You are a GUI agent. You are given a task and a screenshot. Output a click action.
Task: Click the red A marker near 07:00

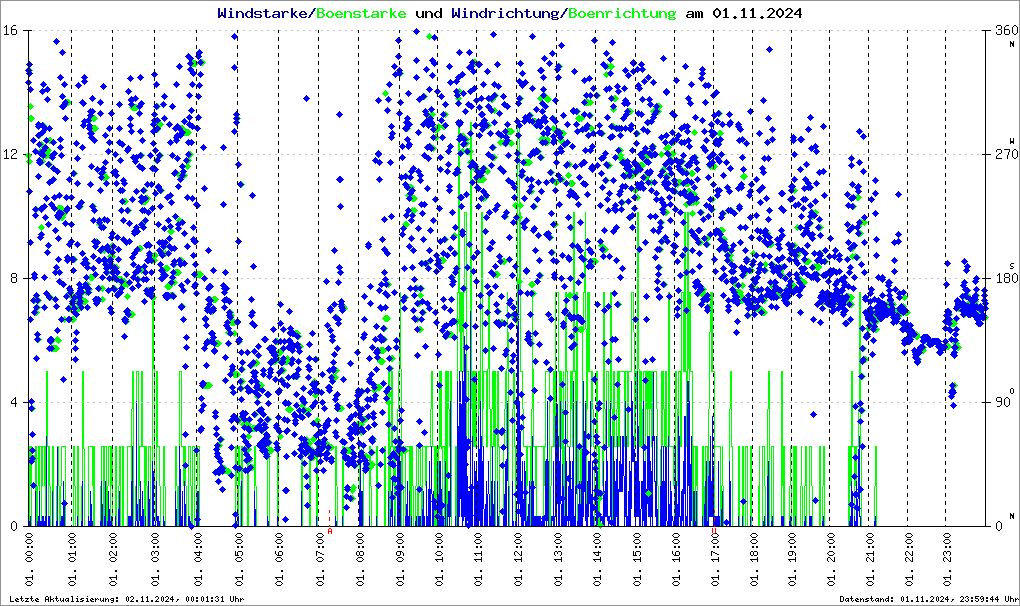330,532
